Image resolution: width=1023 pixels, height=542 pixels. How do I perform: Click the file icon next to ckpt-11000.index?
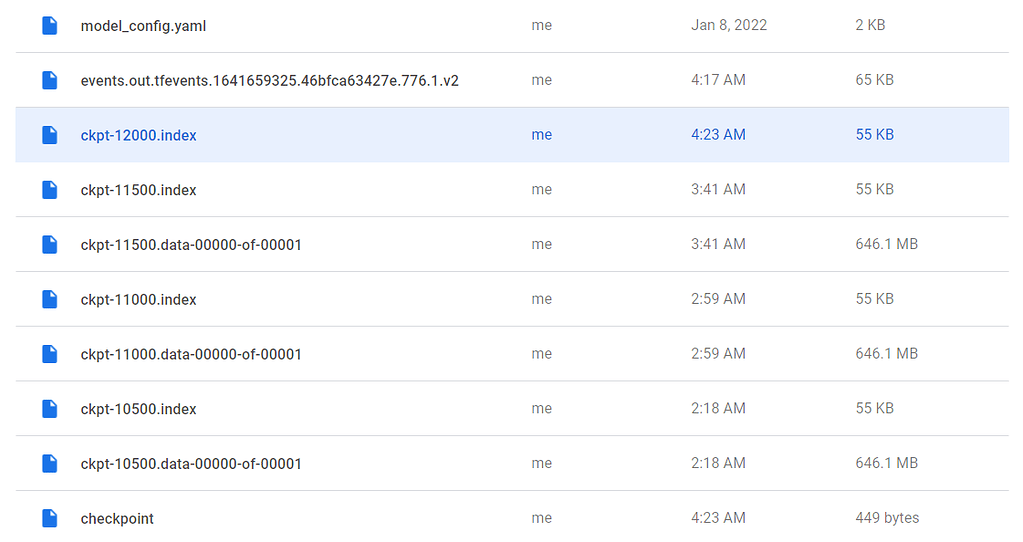49,299
